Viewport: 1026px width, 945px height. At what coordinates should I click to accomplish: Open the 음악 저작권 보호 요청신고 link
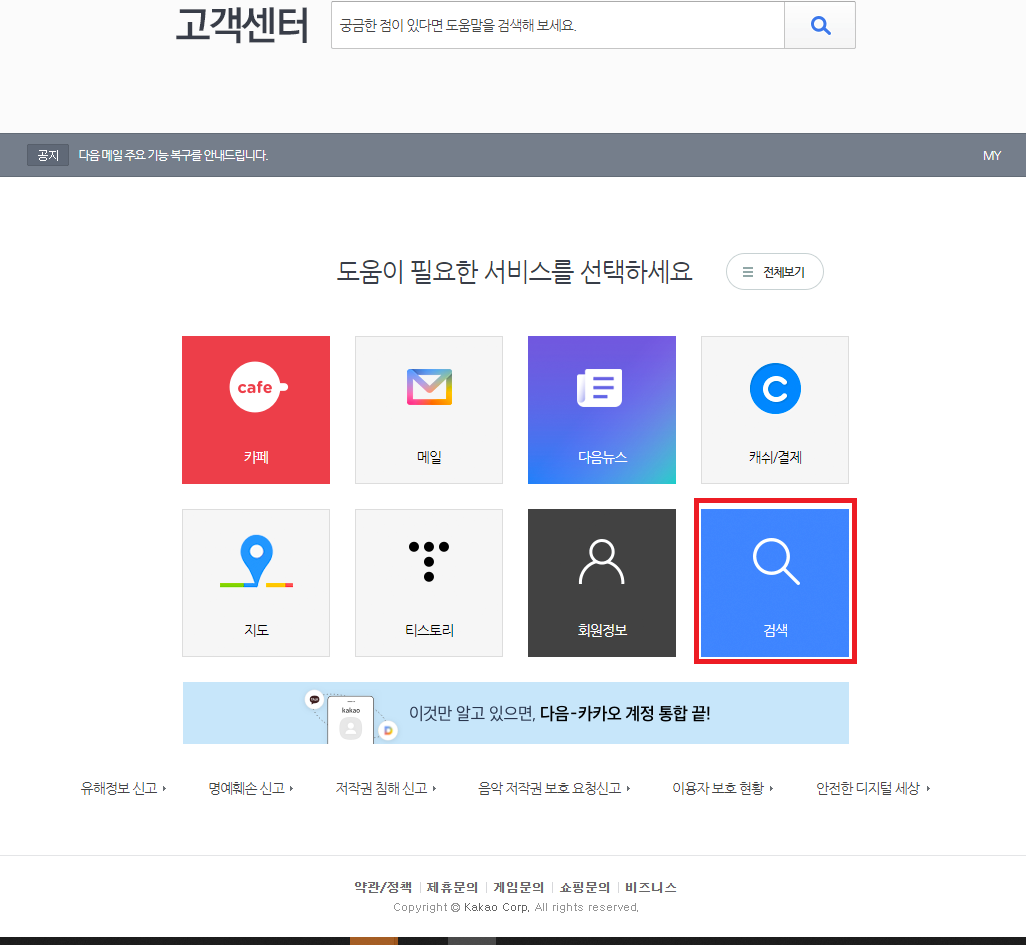[x=554, y=788]
